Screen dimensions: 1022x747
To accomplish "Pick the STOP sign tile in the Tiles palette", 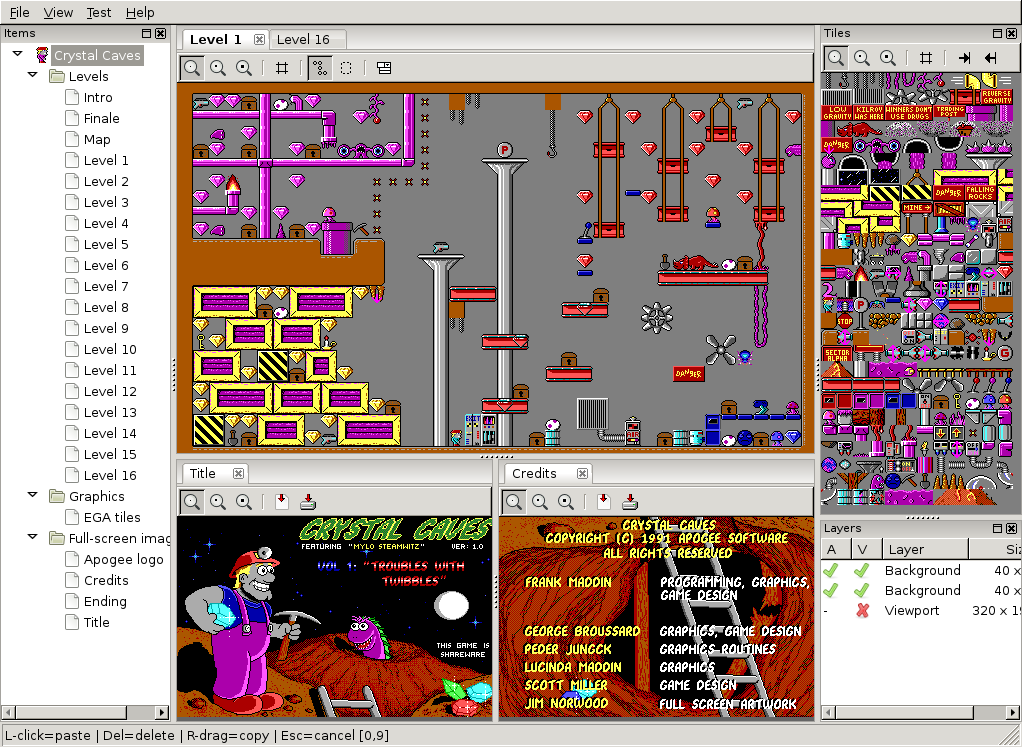I will [x=845, y=321].
